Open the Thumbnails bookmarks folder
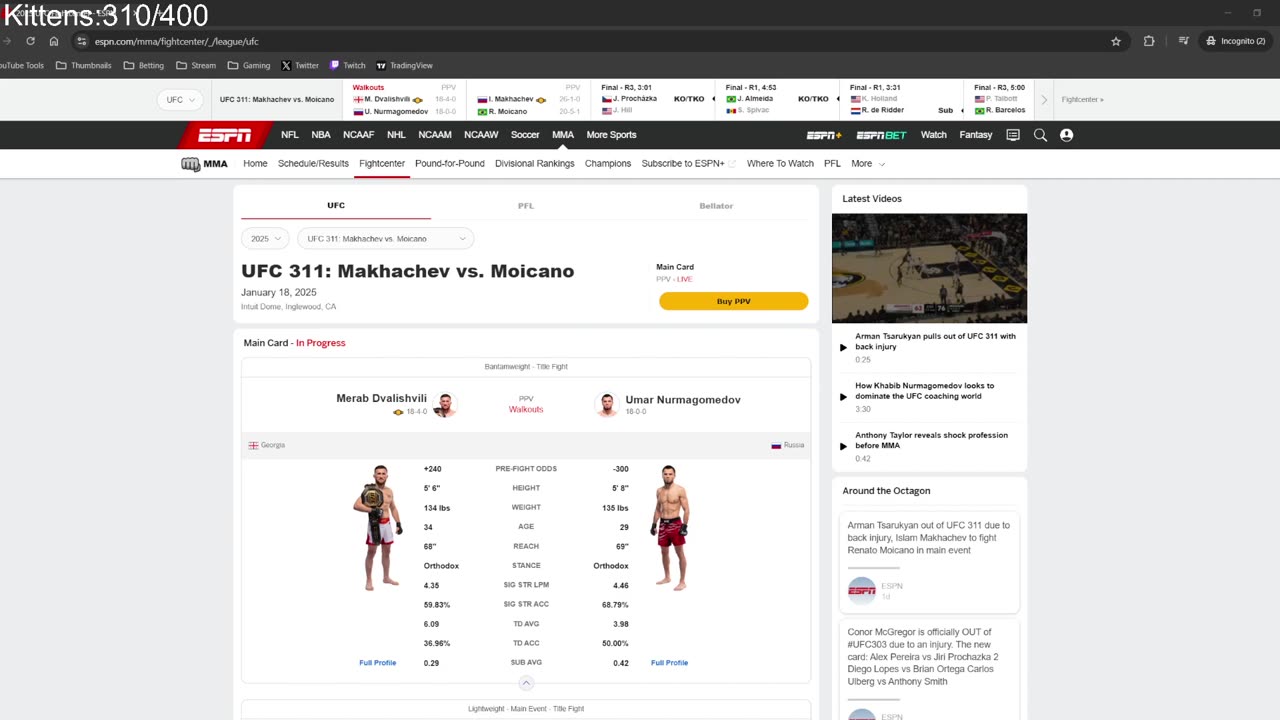 click(x=84, y=66)
